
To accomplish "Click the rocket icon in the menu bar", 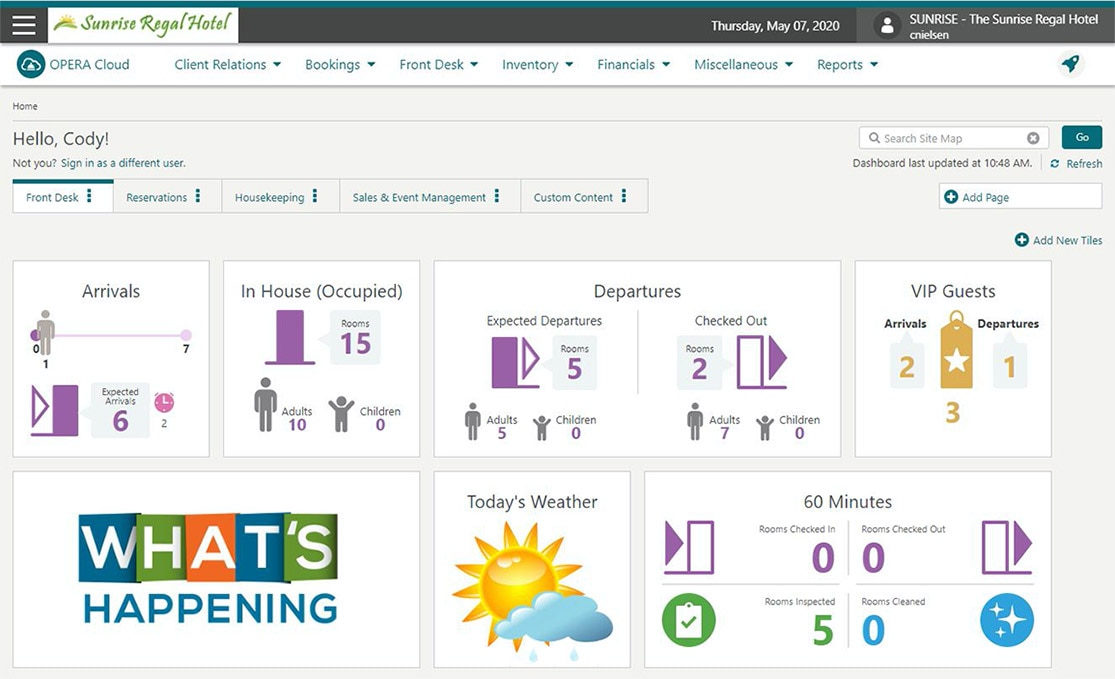I will point(1070,64).
